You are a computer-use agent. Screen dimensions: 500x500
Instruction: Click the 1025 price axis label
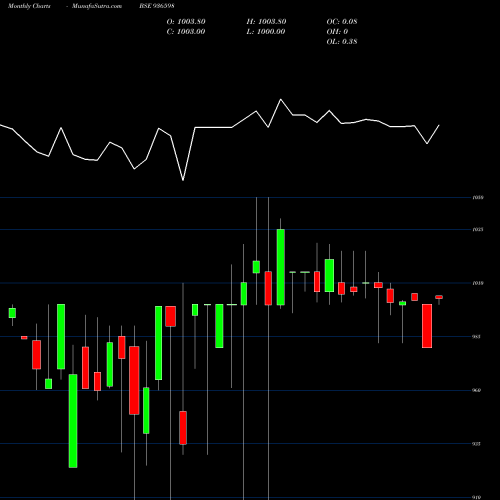tap(478, 230)
